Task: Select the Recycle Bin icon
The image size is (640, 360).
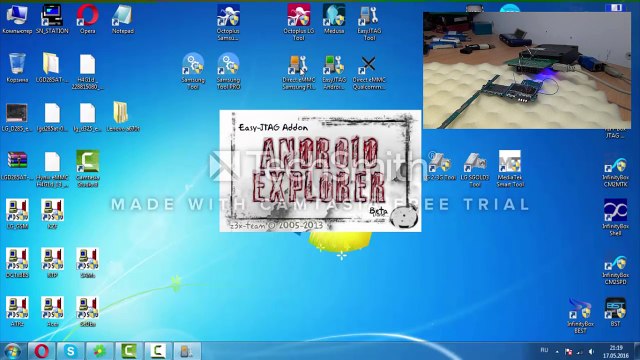Action: pyautogui.click(x=17, y=68)
